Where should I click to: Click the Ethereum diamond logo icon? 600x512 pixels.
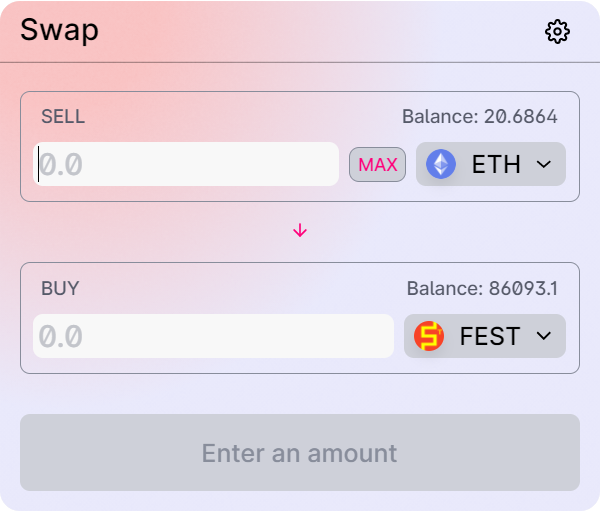coord(441,164)
